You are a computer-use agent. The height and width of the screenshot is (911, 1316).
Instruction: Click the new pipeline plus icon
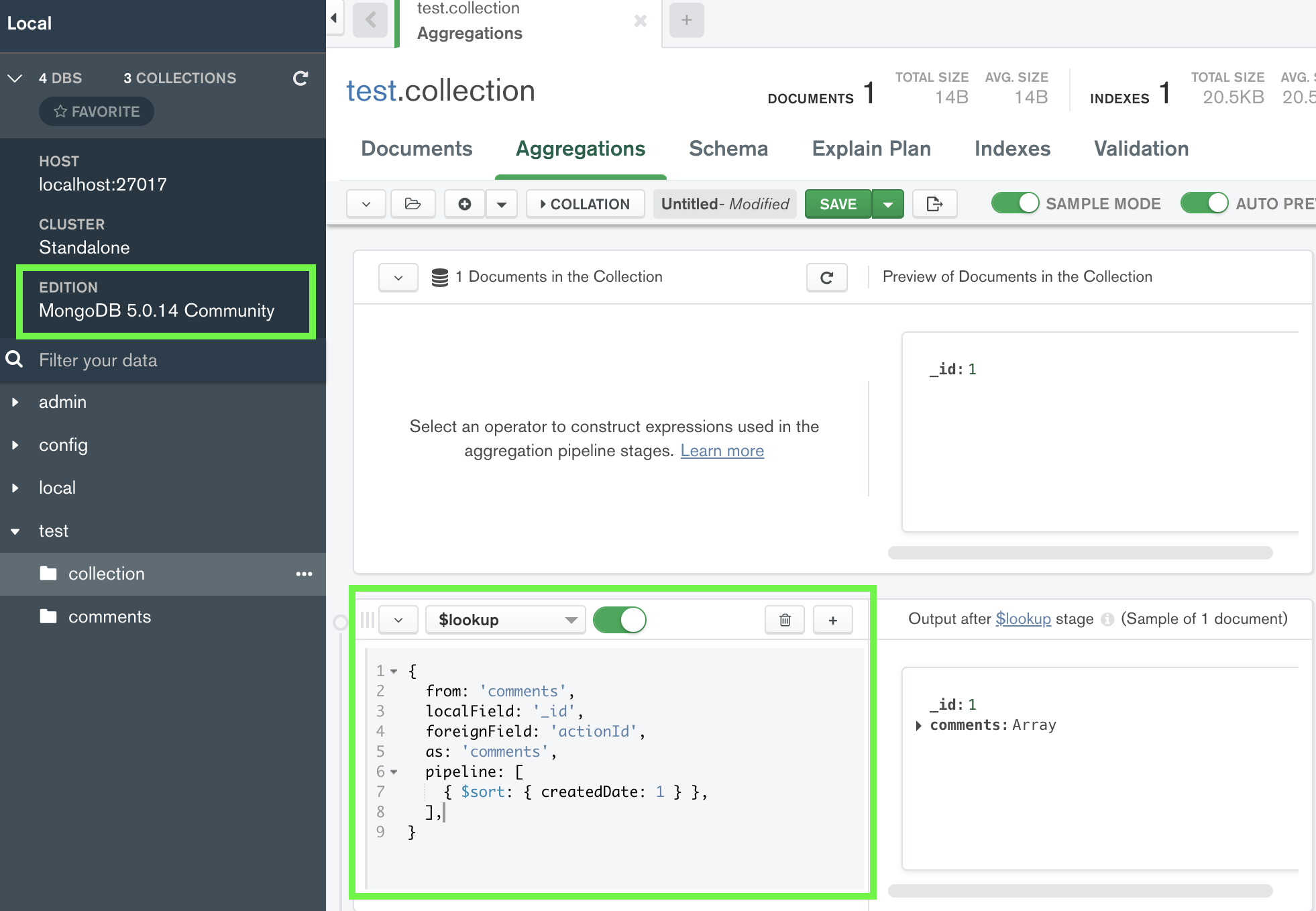(x=464, y=204)
